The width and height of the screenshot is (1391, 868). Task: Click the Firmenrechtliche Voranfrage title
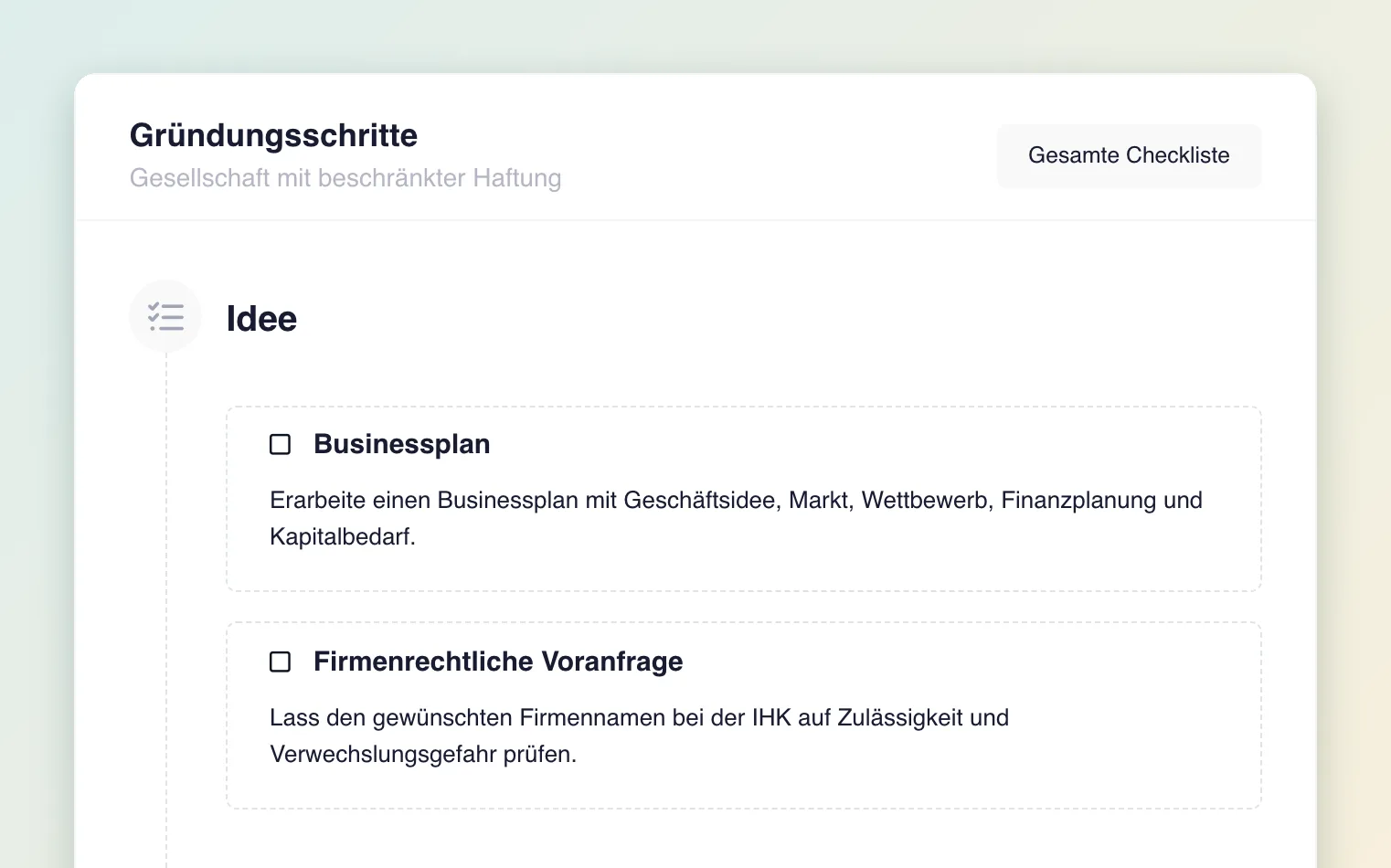(498, 662)
